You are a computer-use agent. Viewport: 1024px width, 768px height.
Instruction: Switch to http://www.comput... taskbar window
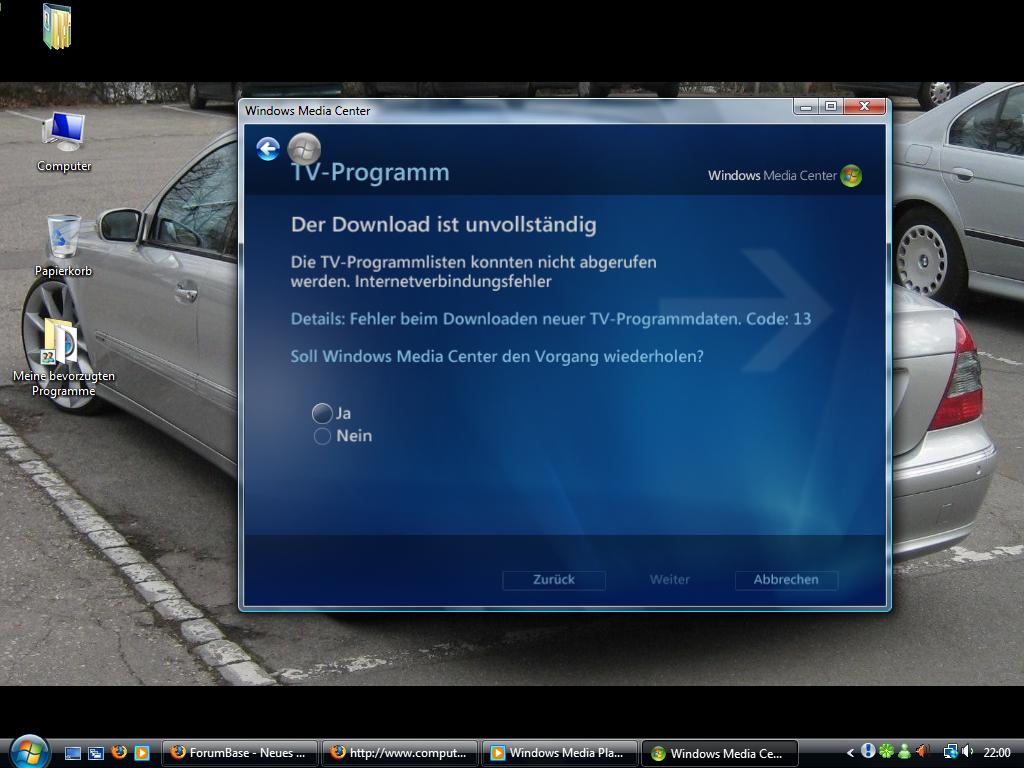(400, 753)
